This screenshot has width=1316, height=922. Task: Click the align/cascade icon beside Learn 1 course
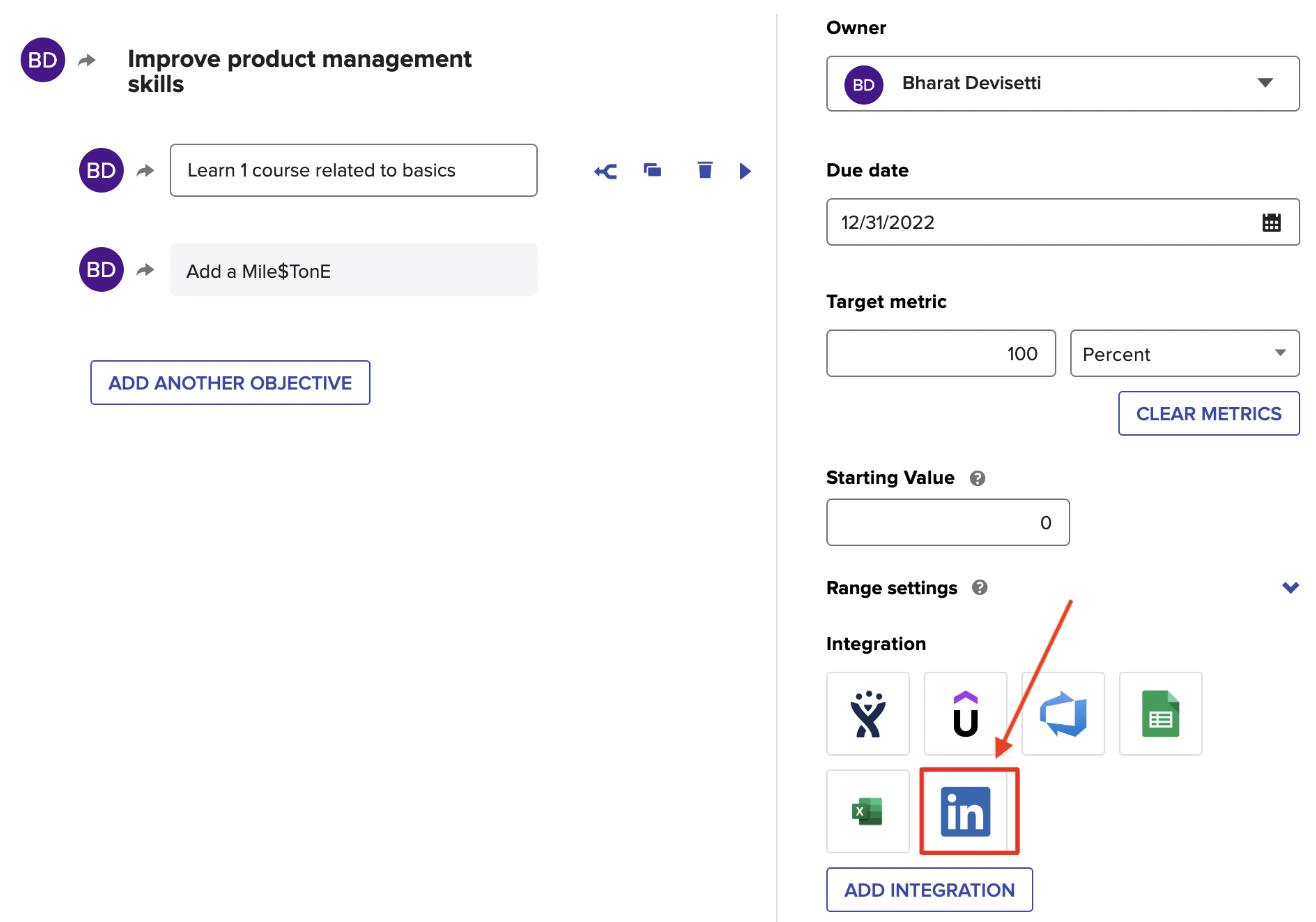point(606,171)
